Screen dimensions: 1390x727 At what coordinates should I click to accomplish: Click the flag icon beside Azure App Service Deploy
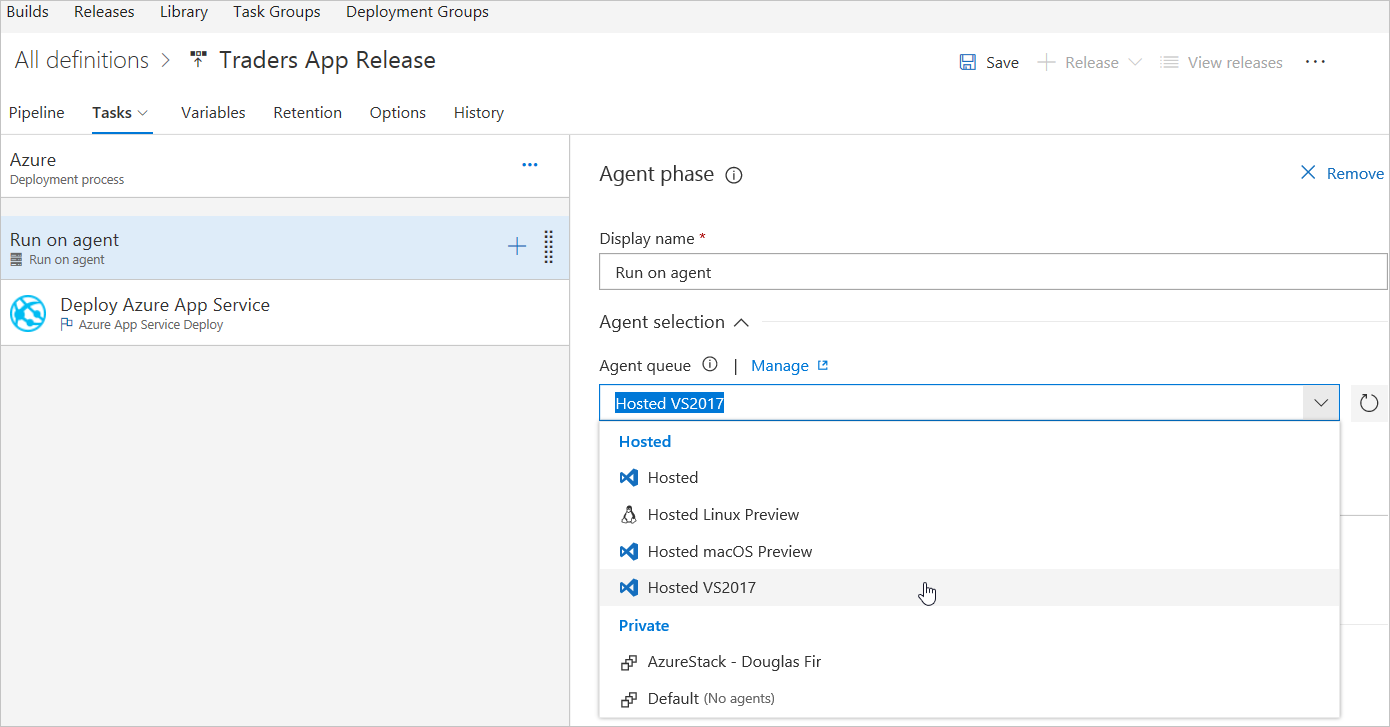(67, 324)
